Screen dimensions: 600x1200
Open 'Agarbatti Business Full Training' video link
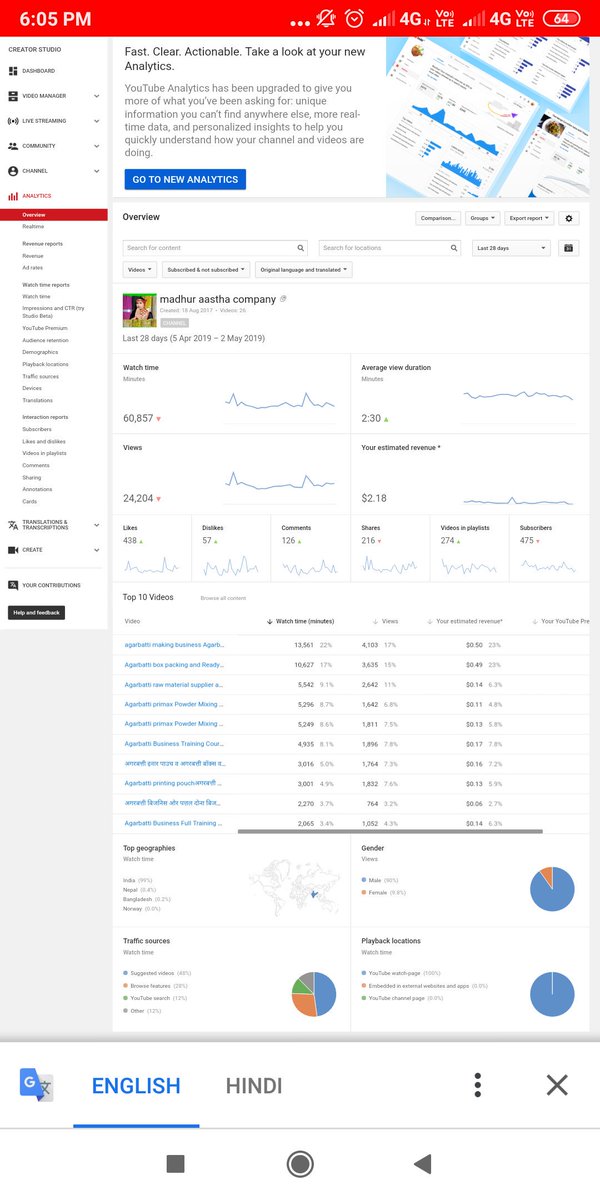tap(172, 823)
